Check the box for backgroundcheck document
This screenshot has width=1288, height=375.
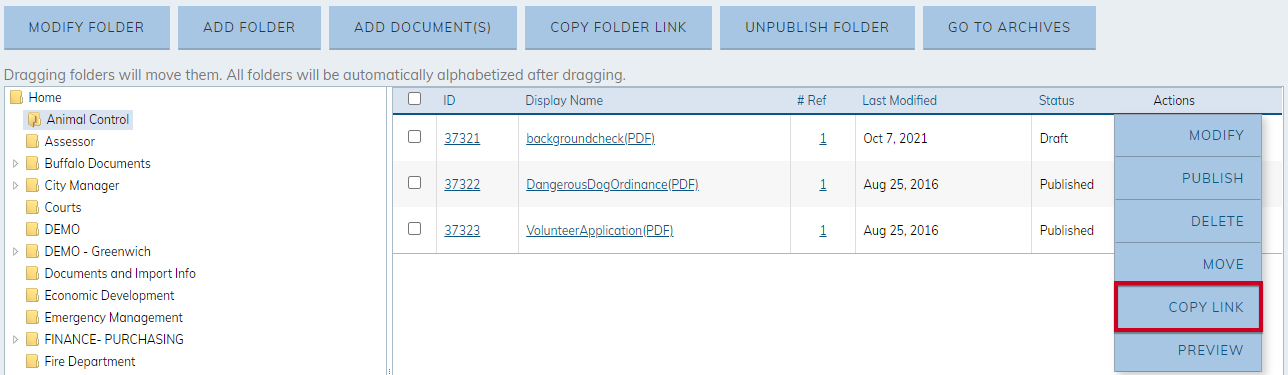415,137
